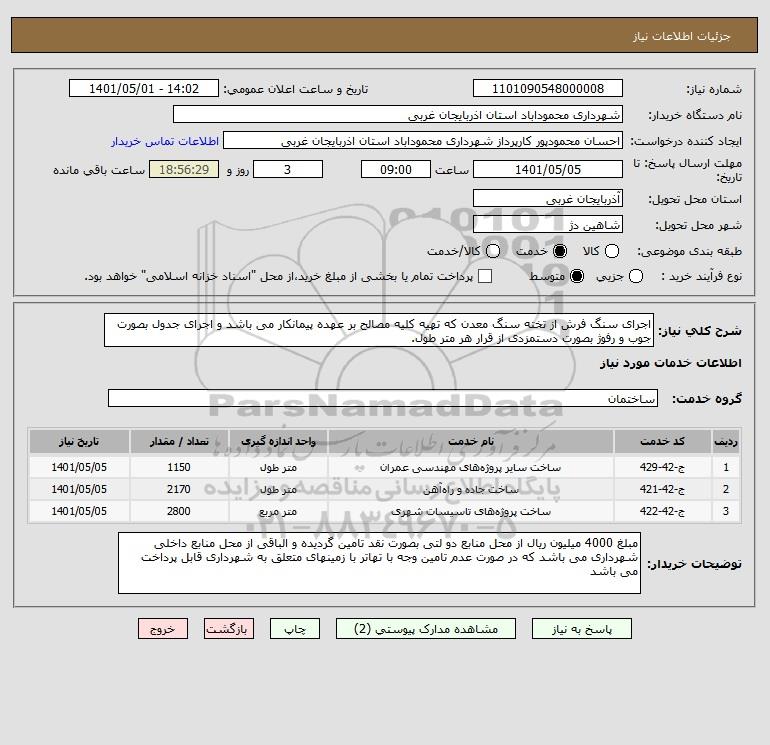Choose the جزیی purchase type radio

coord(635,276)
